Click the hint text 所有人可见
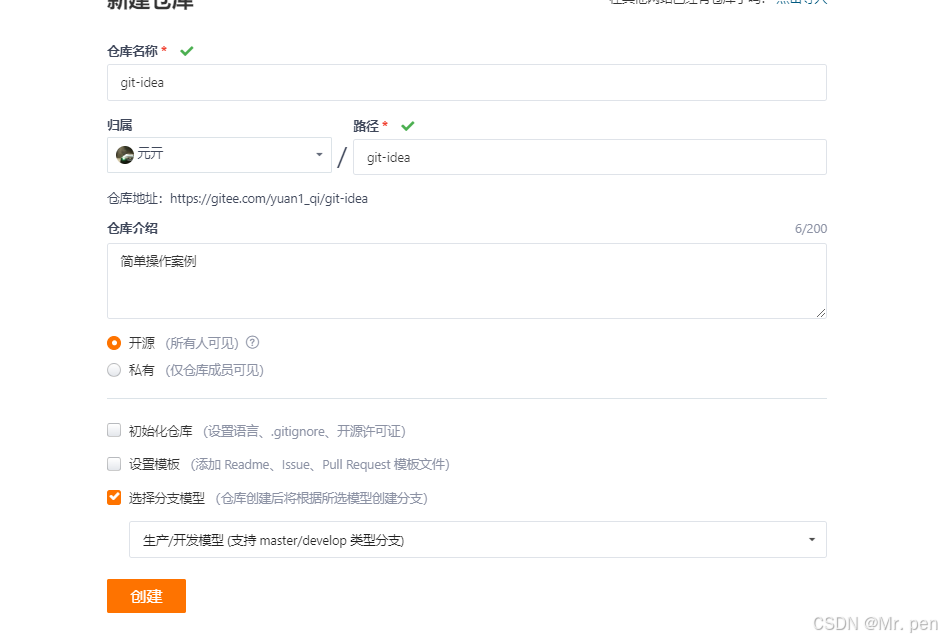The image size is (942, 639). tap(202, 343)
